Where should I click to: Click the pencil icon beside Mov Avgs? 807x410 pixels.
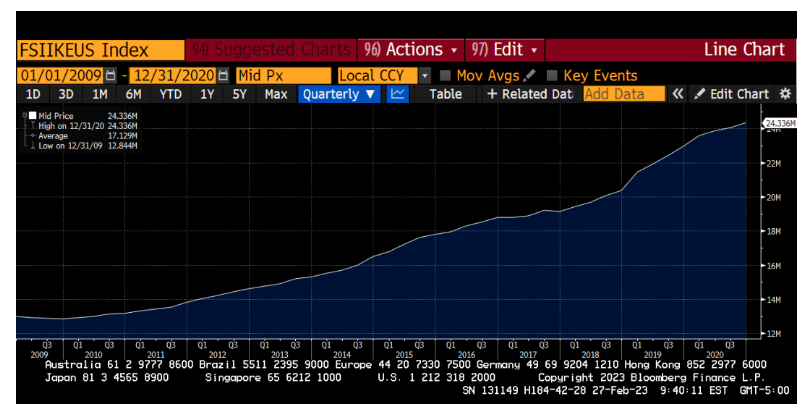pos(529,76)
